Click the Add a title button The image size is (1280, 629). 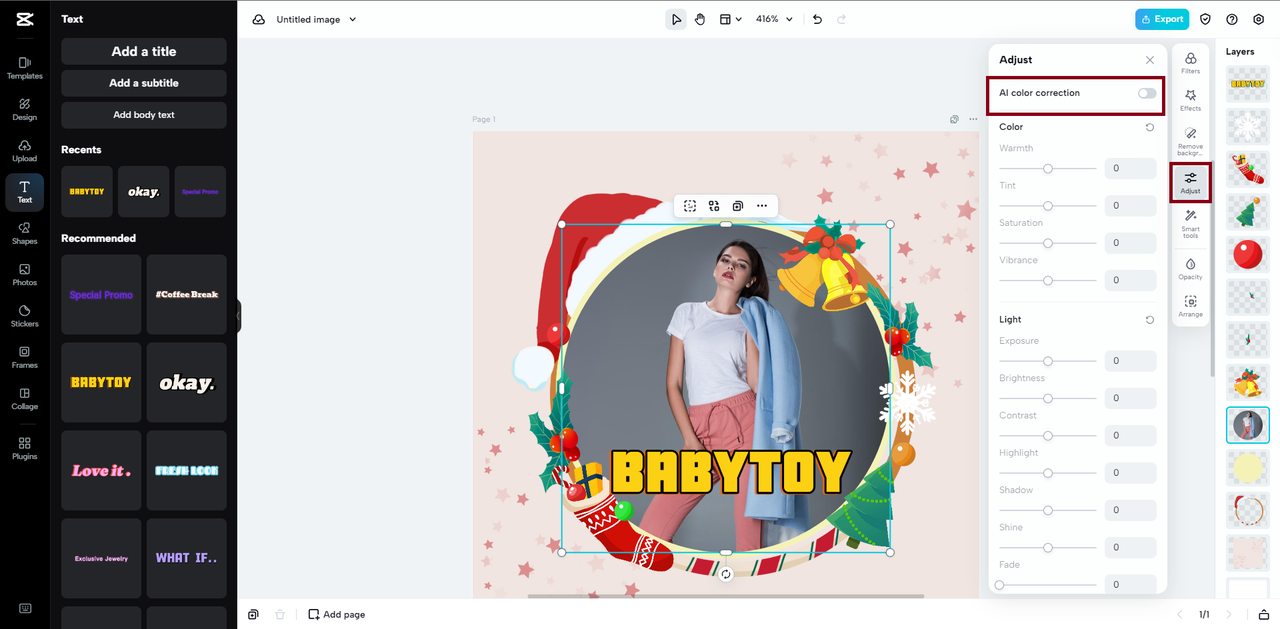(144, 52)
